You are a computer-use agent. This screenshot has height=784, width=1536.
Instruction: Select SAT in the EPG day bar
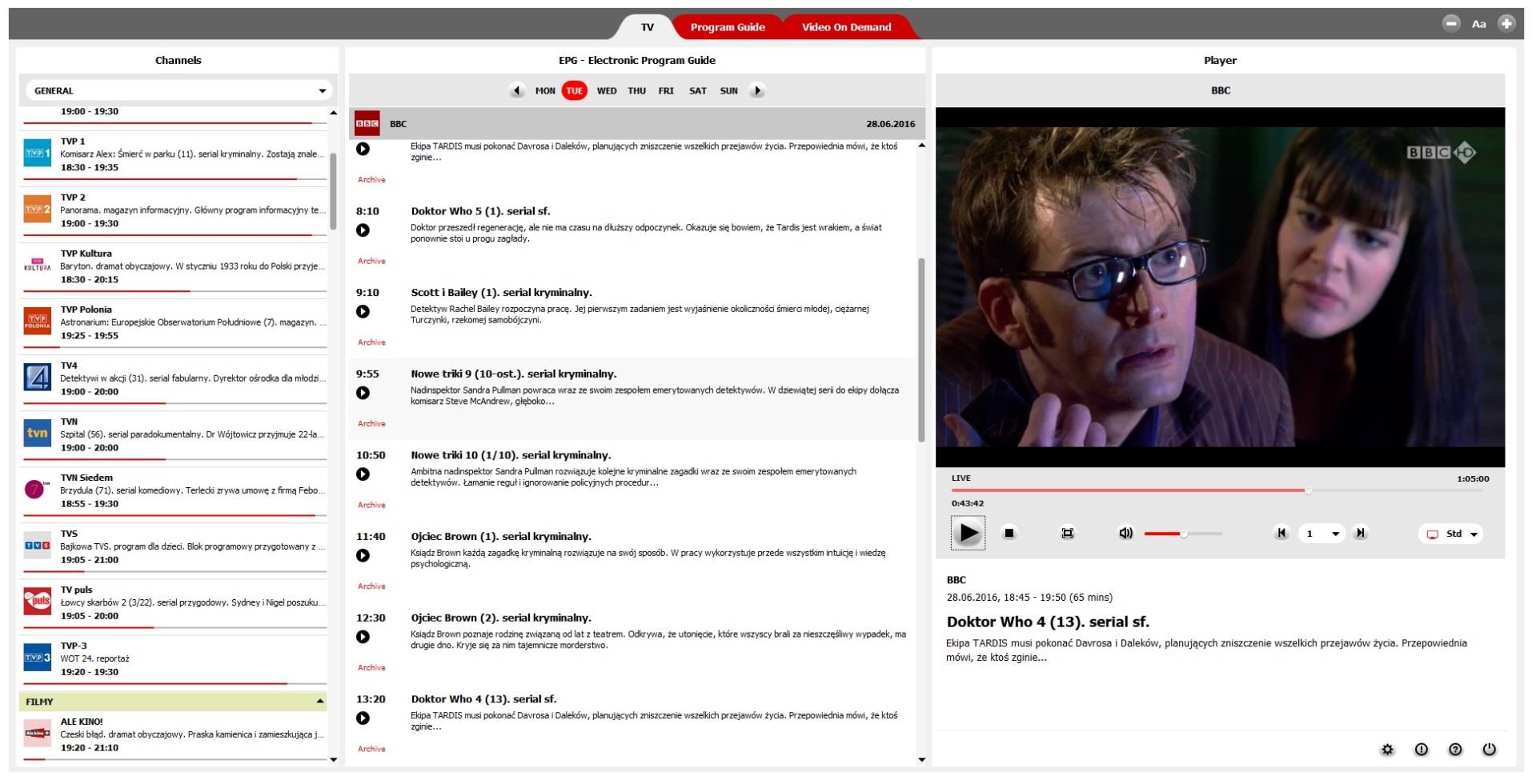tap(698, 91)
